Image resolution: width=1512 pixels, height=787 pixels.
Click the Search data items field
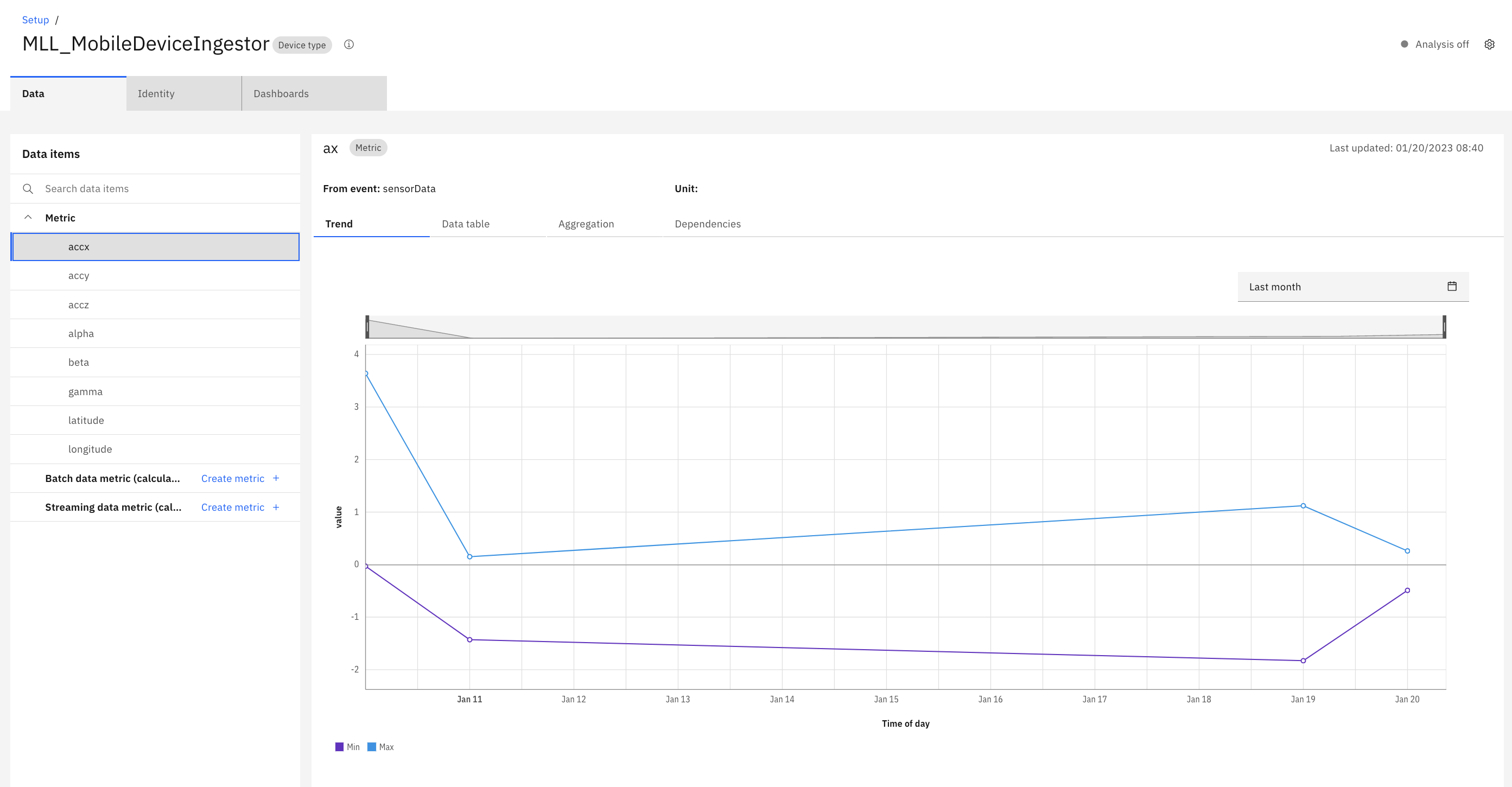point(155,188)
